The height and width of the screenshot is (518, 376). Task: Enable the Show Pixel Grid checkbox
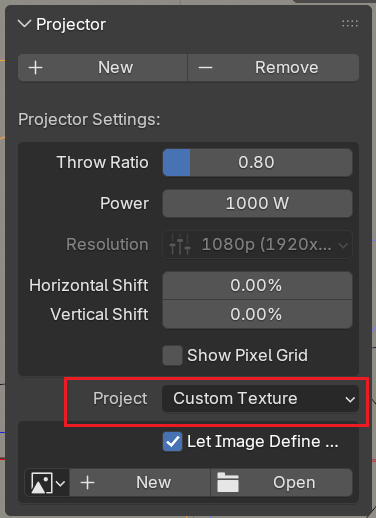click(x=172, y=355)
